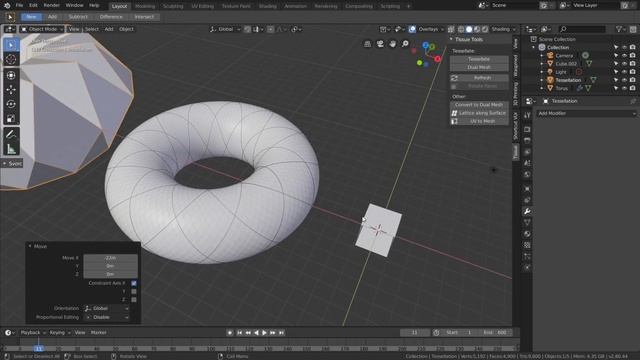
Task: Switch to solid shading mode
Action: pyautogui.click(x=469, y=29)
